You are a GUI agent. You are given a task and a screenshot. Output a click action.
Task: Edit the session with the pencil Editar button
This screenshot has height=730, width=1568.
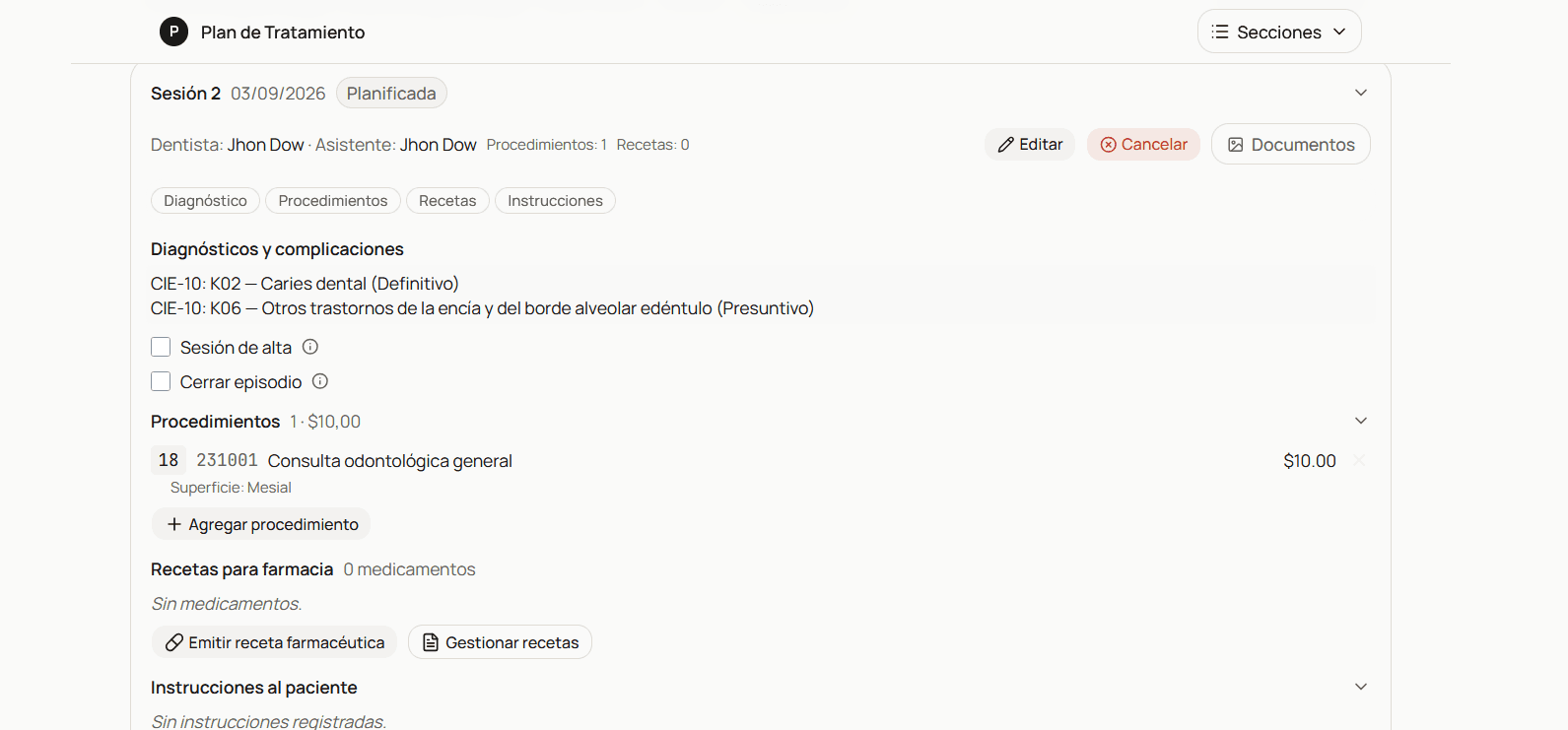click(x=1030, y=144)
